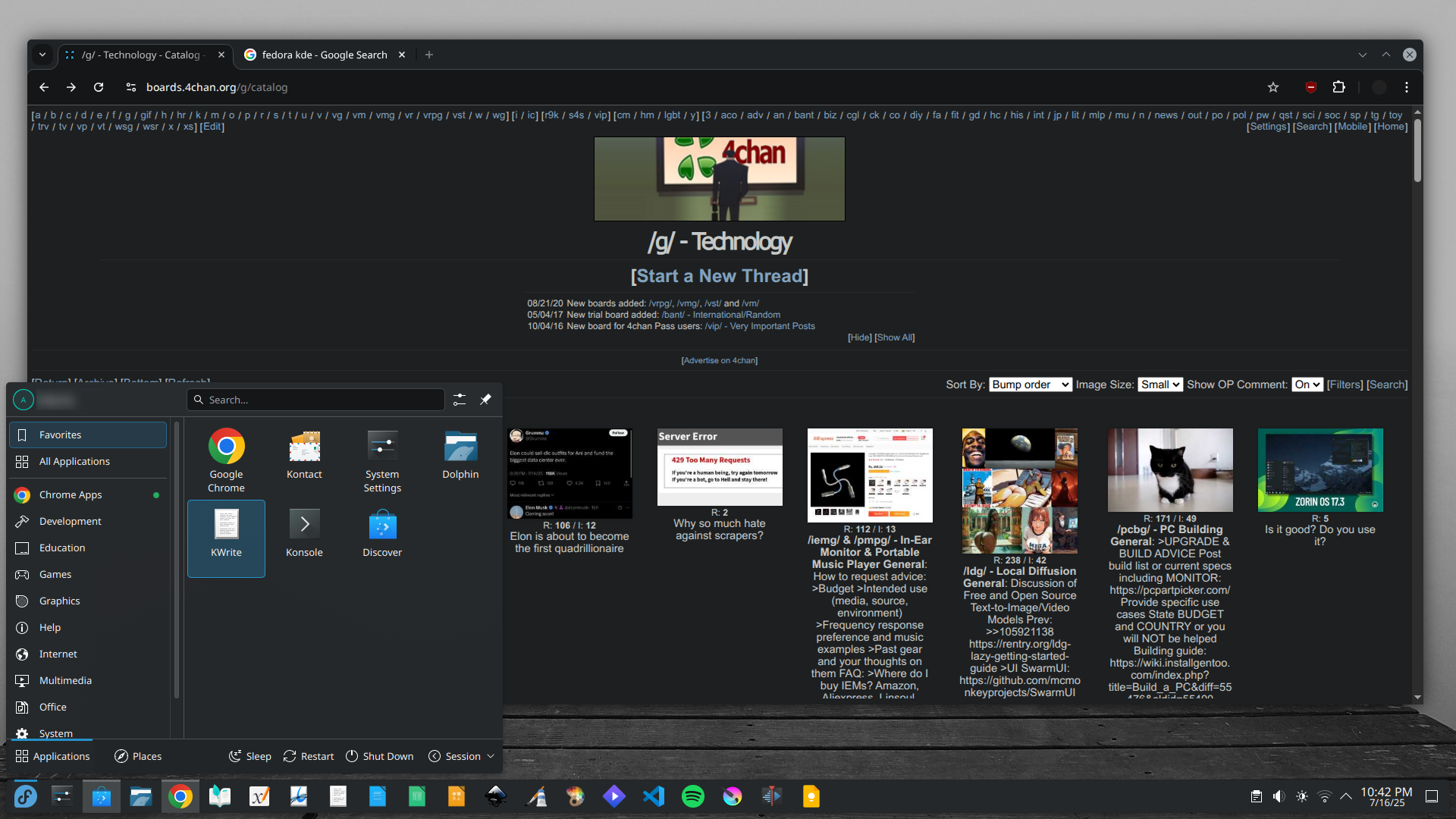Select All Applications in the launcher
Image resolution: width=1456 pixels, height=819 pixels.
(88, 461)
